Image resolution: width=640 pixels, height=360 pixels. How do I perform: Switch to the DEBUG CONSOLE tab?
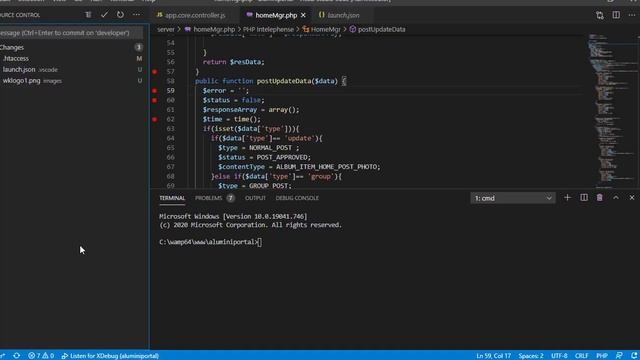[x=297, y=198]
